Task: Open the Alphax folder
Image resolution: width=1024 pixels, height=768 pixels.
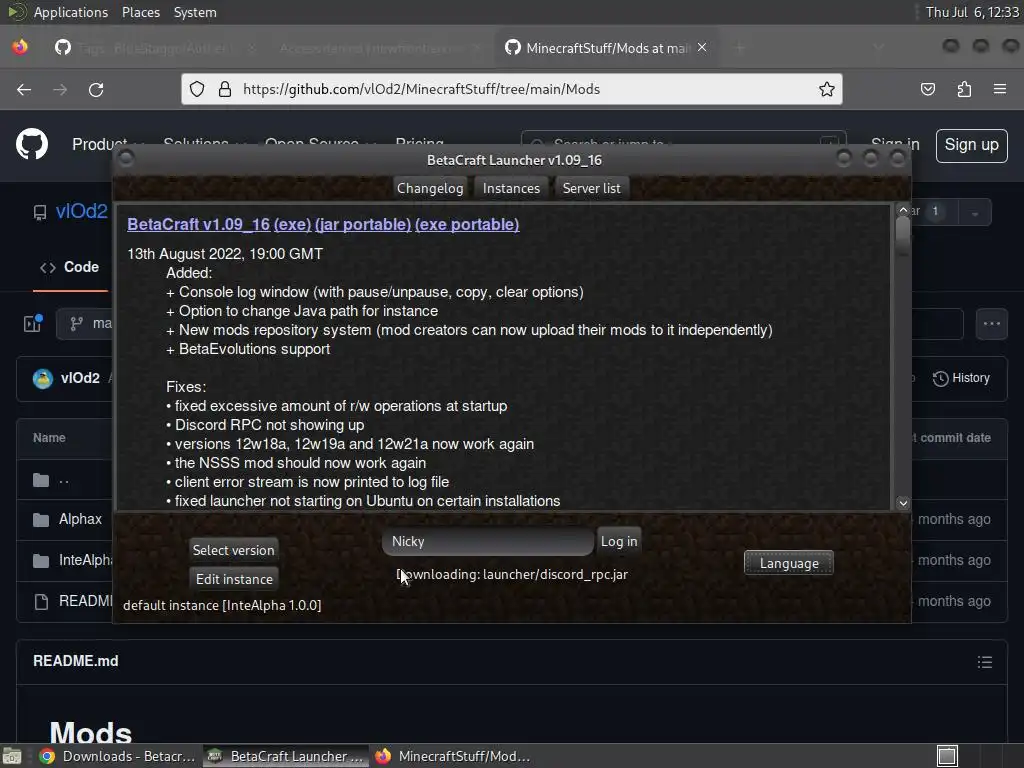Action: 80,520
